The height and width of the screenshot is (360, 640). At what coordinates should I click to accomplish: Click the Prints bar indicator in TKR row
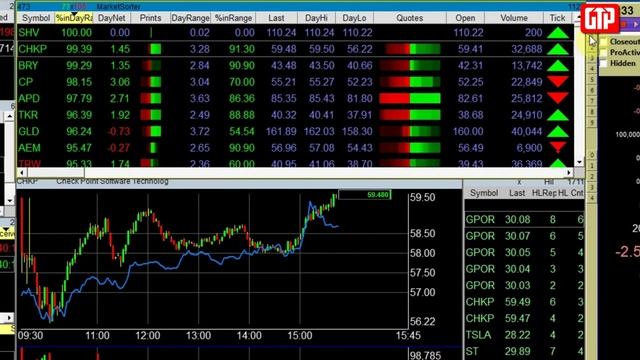click(x=151, y=115)
